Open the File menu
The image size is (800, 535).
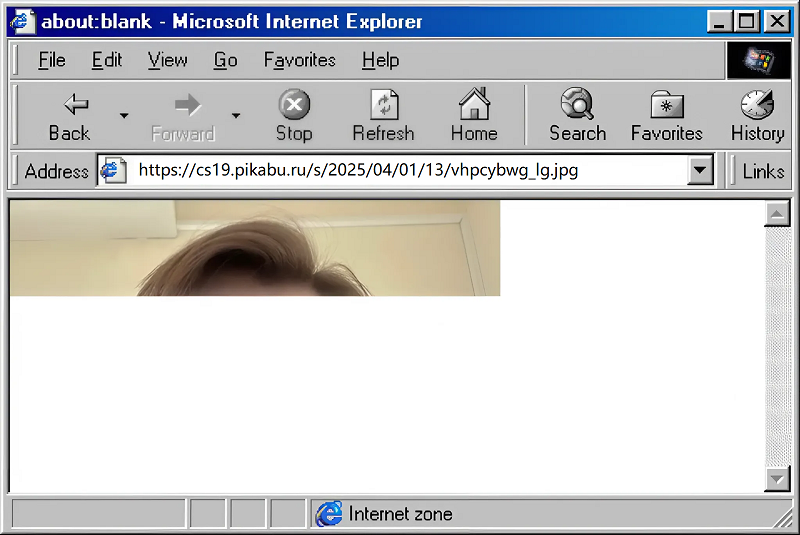click(x=51, y=60)
